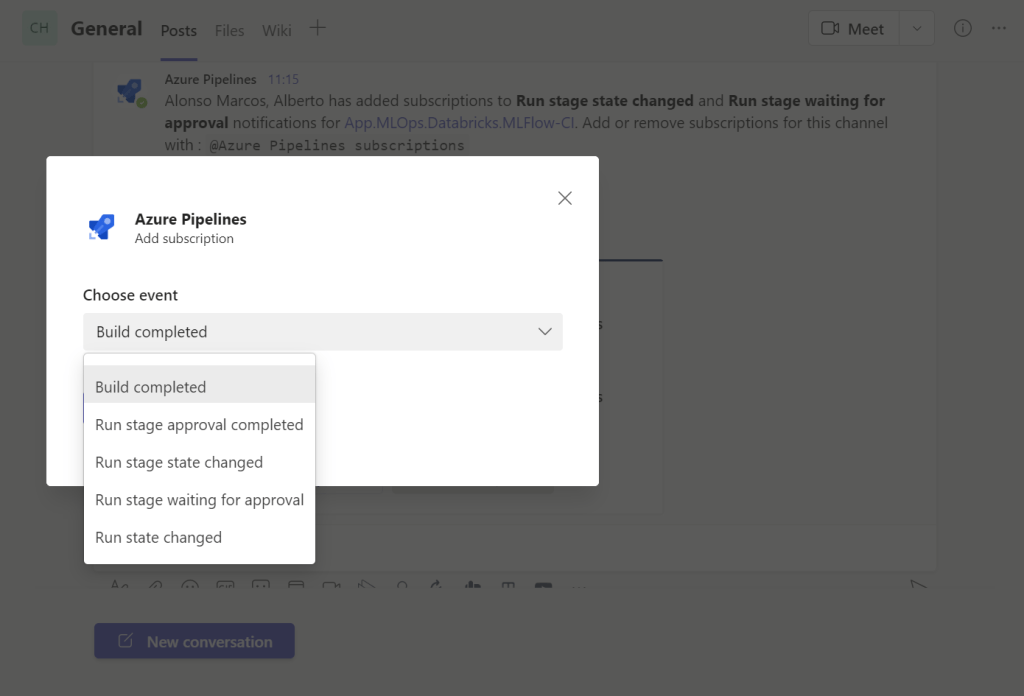
Task: Pick Run stage waiting for approval
Action: pos(199,500)
